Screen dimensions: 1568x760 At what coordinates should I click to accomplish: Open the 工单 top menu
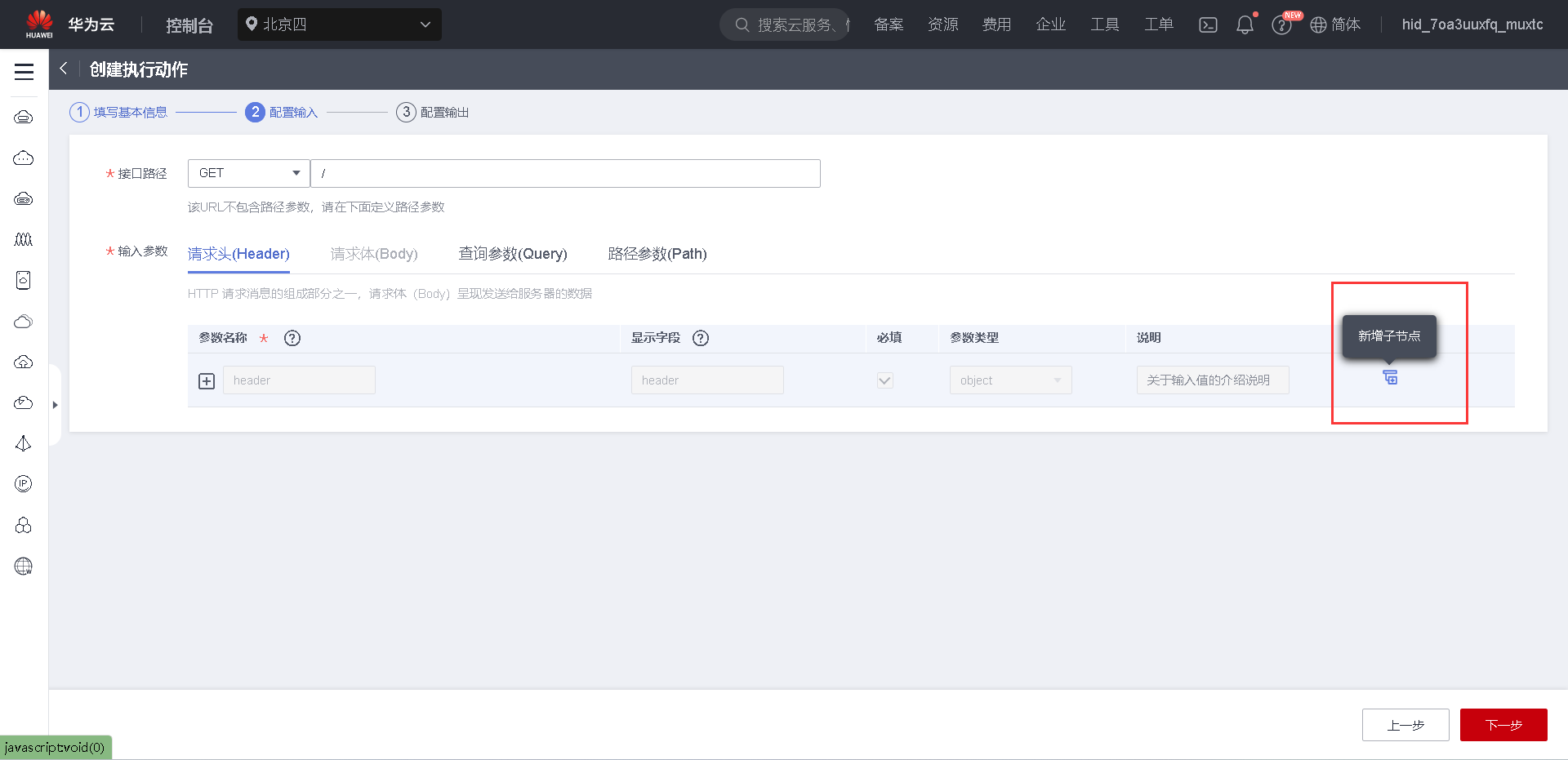point(1158,24)
